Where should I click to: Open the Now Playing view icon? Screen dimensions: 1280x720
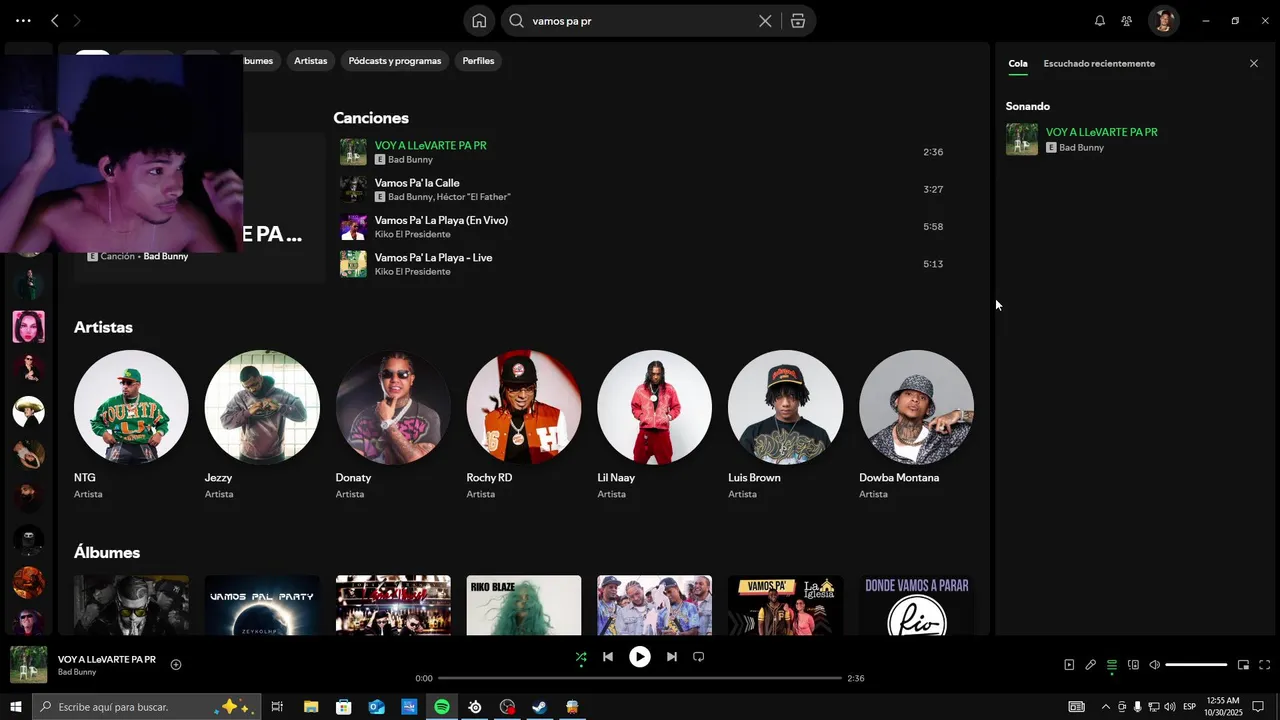pos(1069,665)
